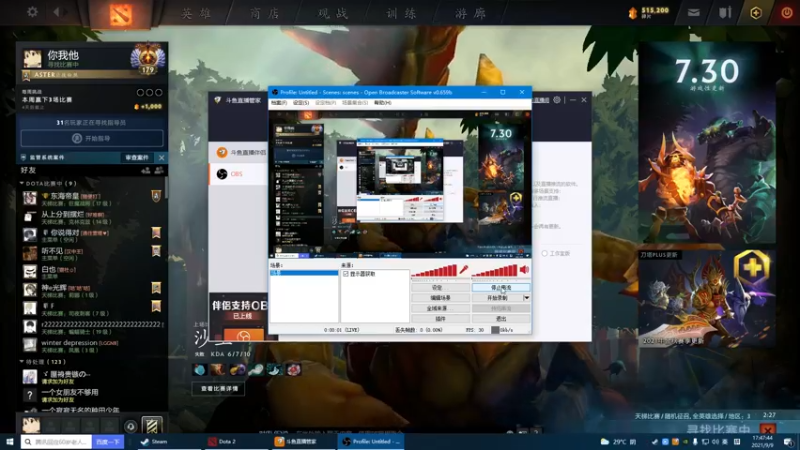
Task: Click OBS 开始录制 start recording button
Action: tap(497, 298)
